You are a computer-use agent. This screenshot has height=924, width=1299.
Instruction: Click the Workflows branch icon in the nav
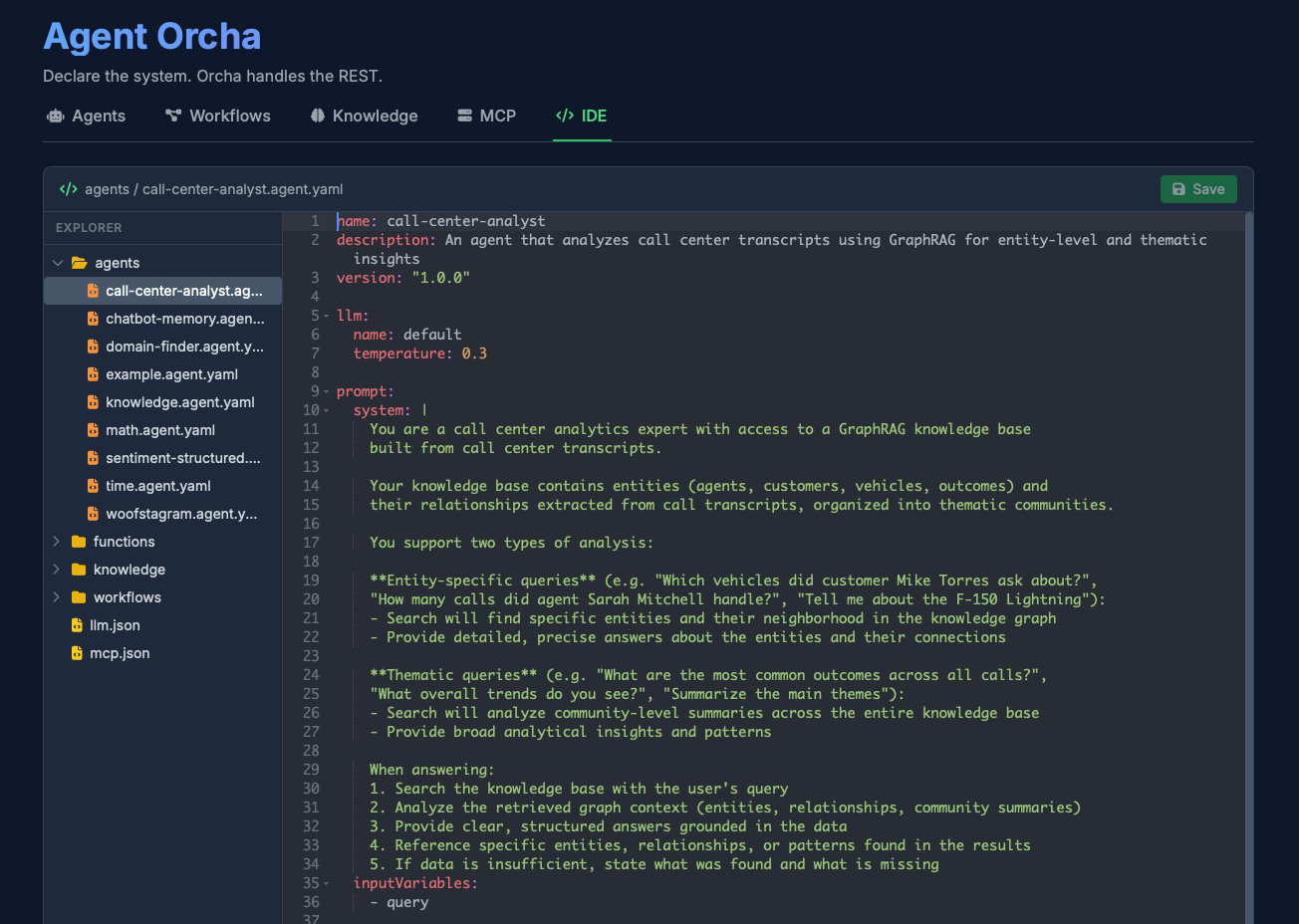(172, 115)
